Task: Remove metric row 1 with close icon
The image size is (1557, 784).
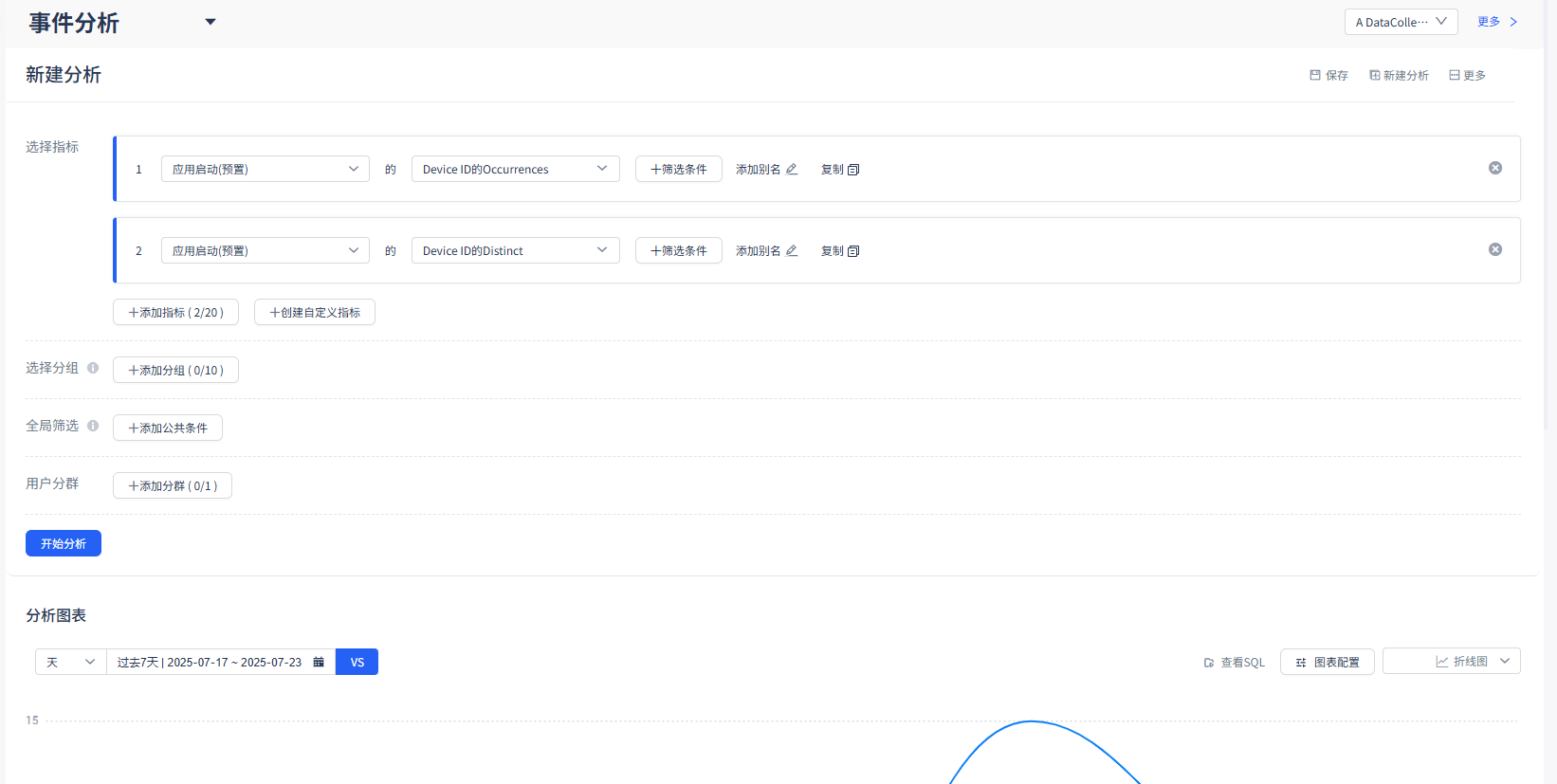Action: pyautogui.click(x=1495, y=168)
